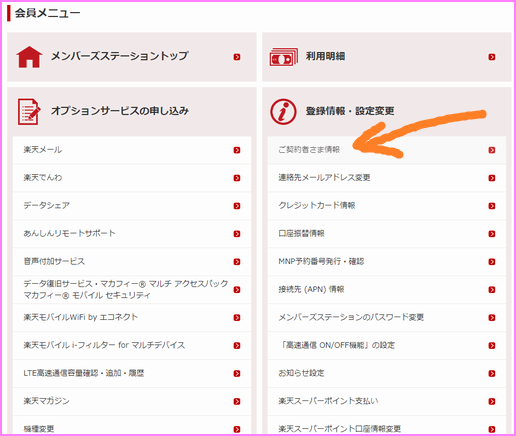This screenshot has height=436, width=516.
Task: Open 利用明細 page
Action: click(x=387, y=57)
